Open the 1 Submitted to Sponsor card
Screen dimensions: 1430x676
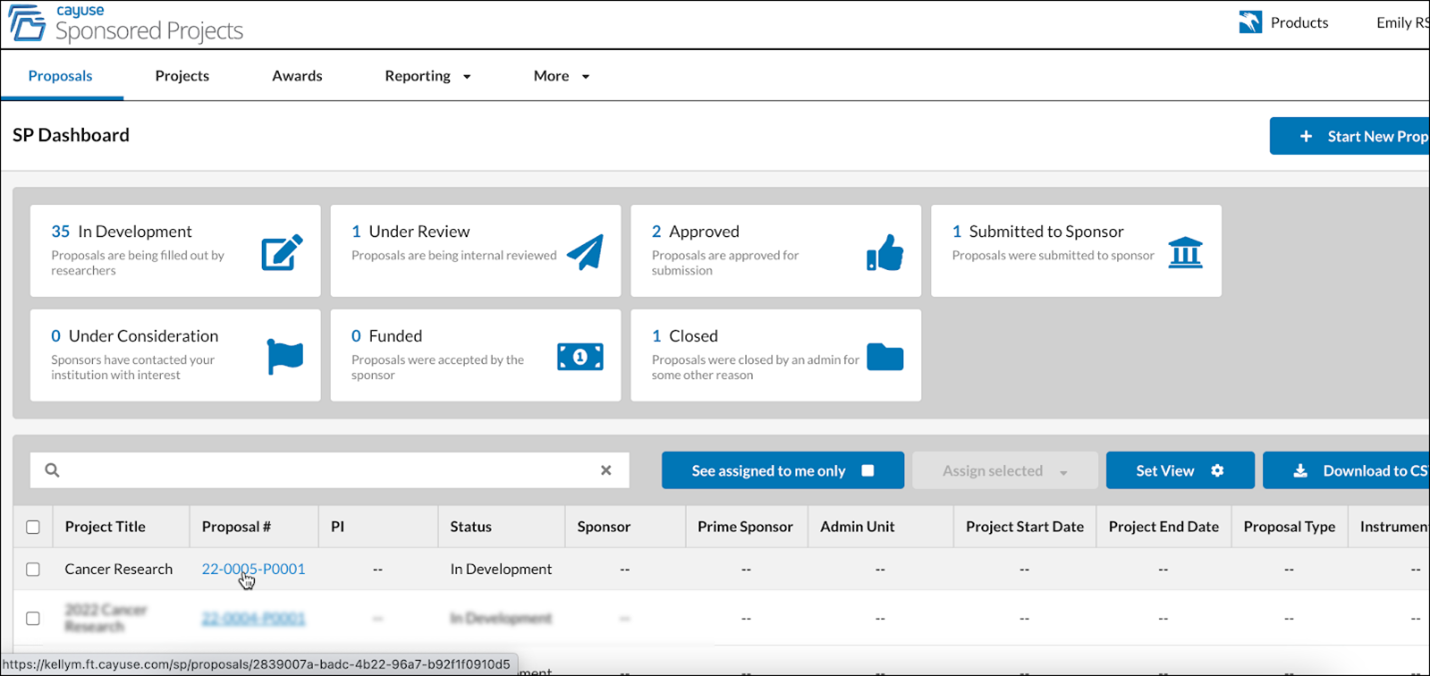1076,251
